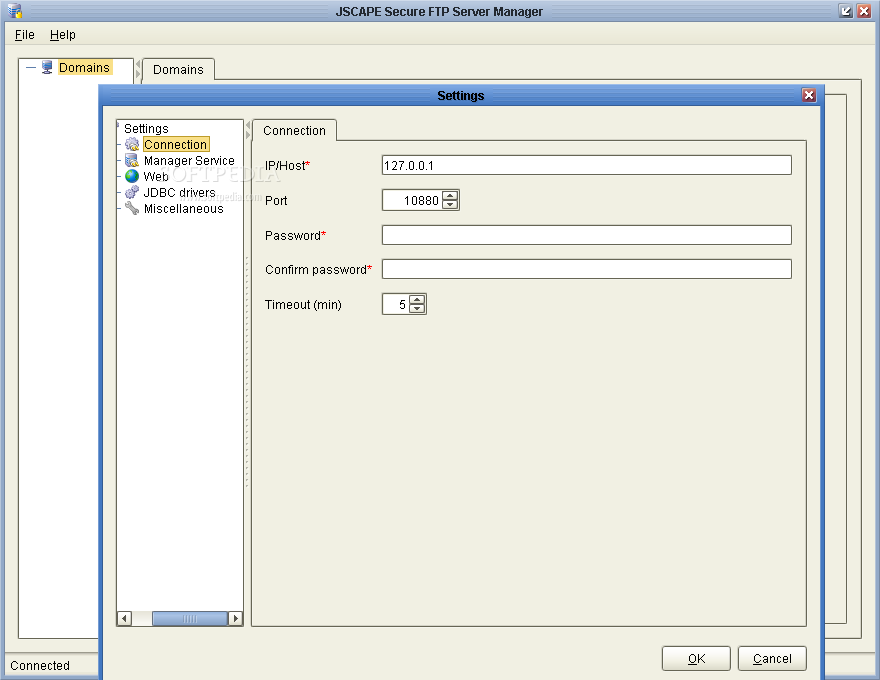Click the Port number field

412,200
